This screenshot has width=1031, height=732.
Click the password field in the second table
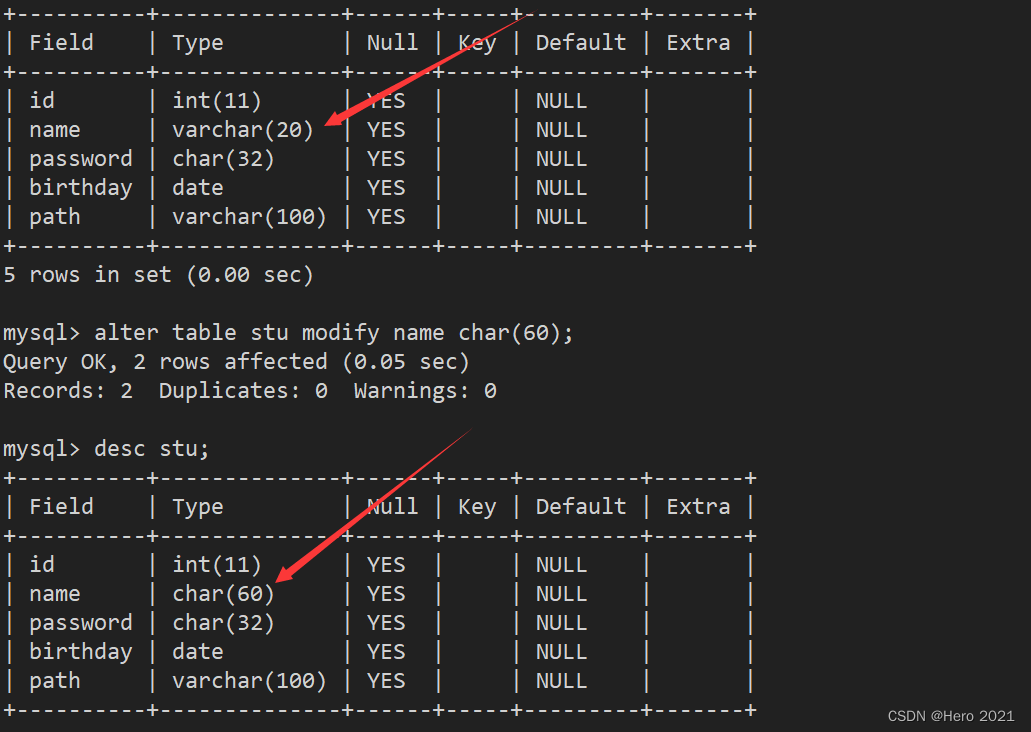coord(80,623)
